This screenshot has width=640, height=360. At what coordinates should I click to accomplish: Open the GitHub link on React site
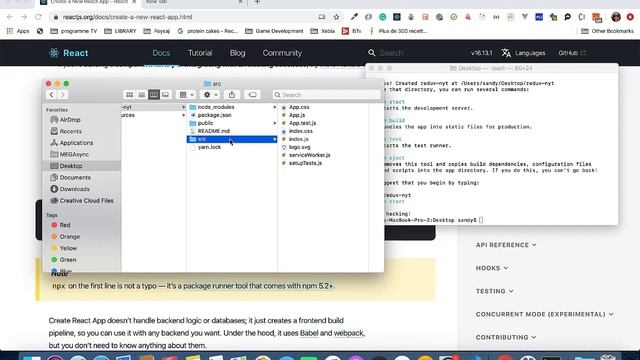(572, 53)
